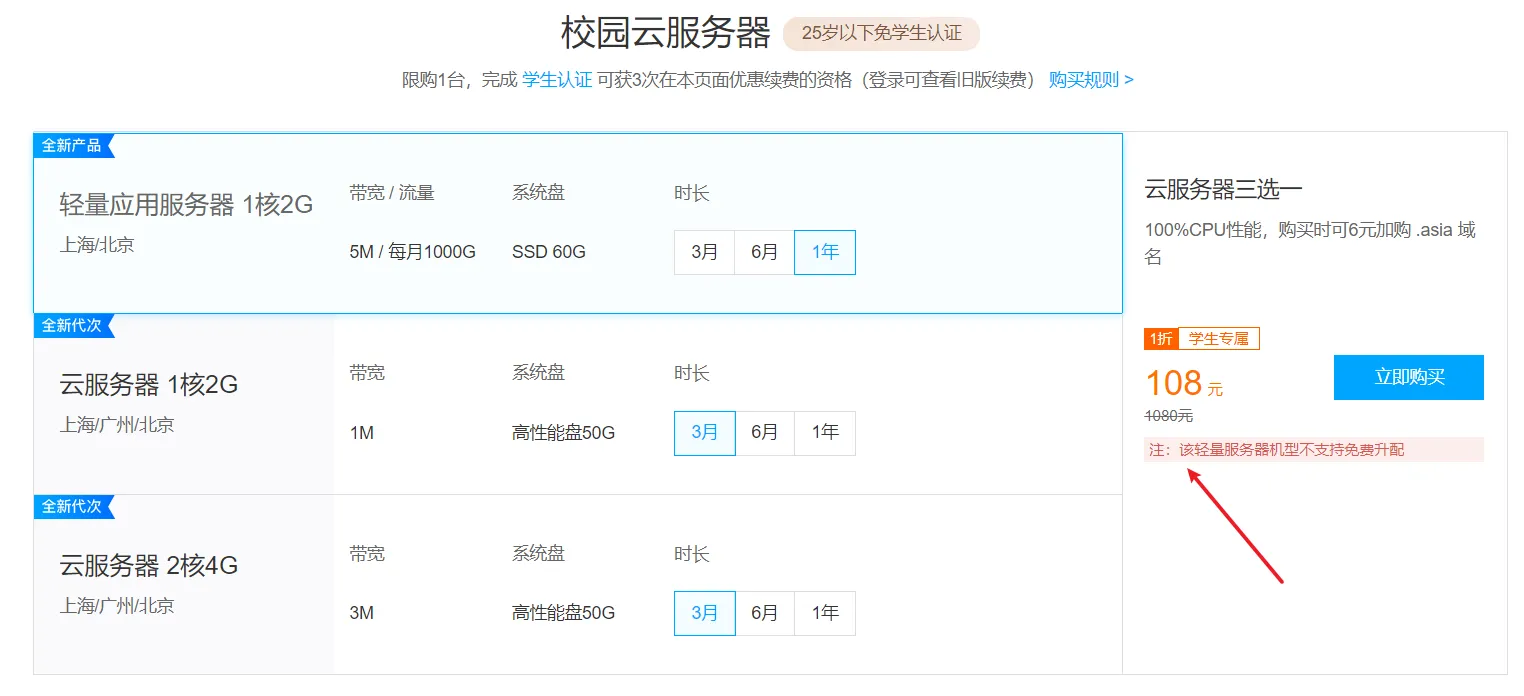This screenshot has height=696, width=1524.
Task: Click the 学生专属 badge
Action: 1218,339
